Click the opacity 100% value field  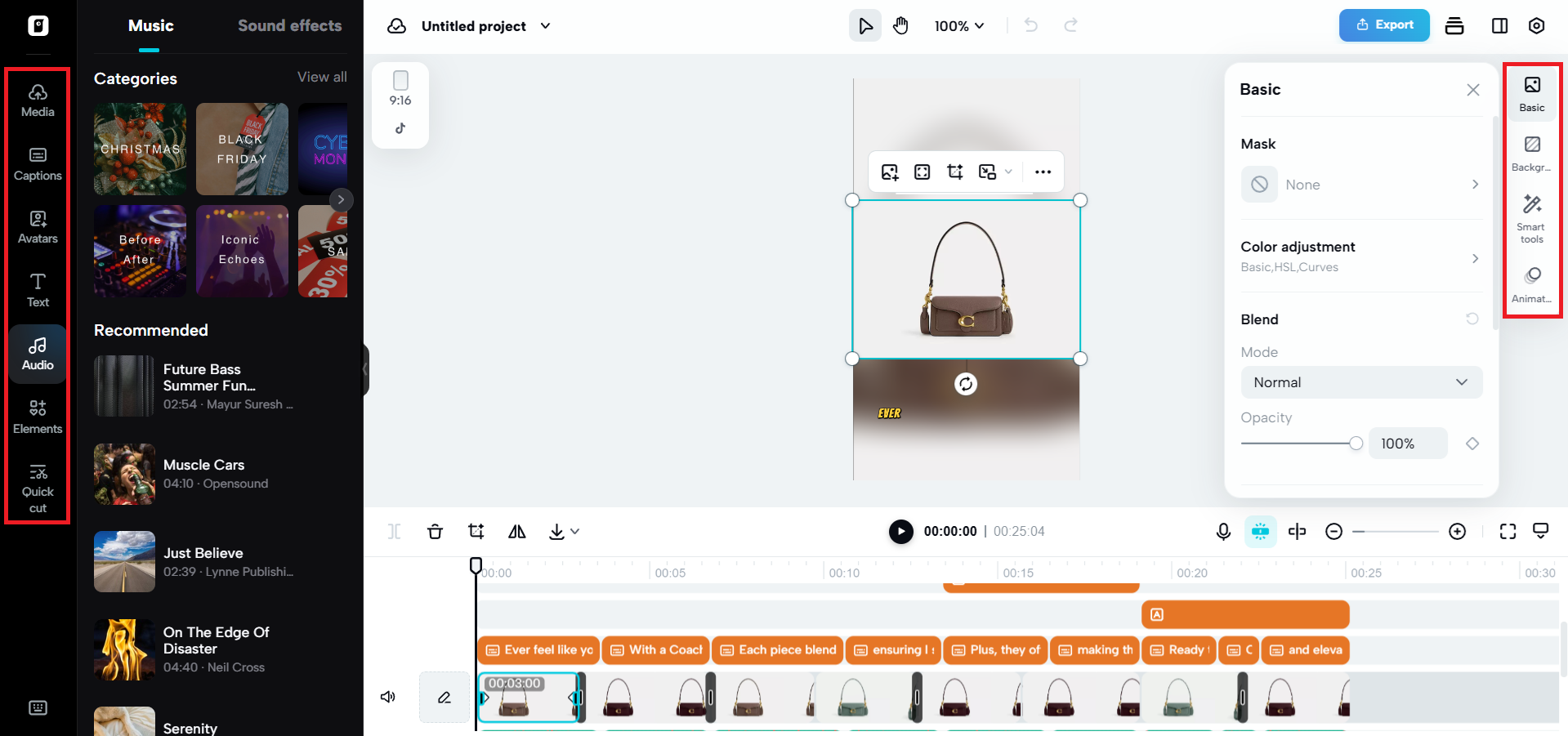1408,444
